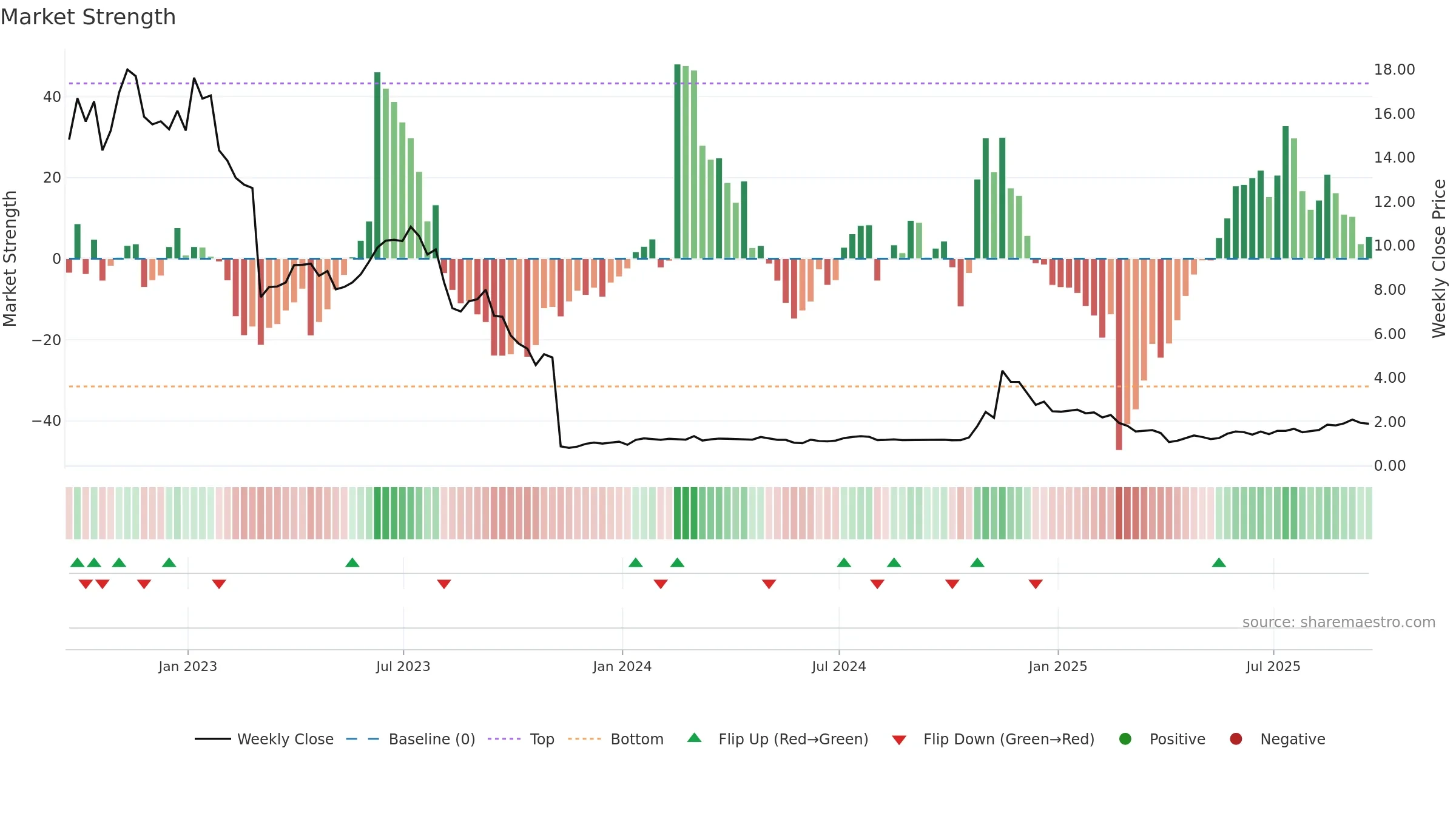Click the Jan 2025 axis label
1456x819 pixels.
pos(1057,667)
